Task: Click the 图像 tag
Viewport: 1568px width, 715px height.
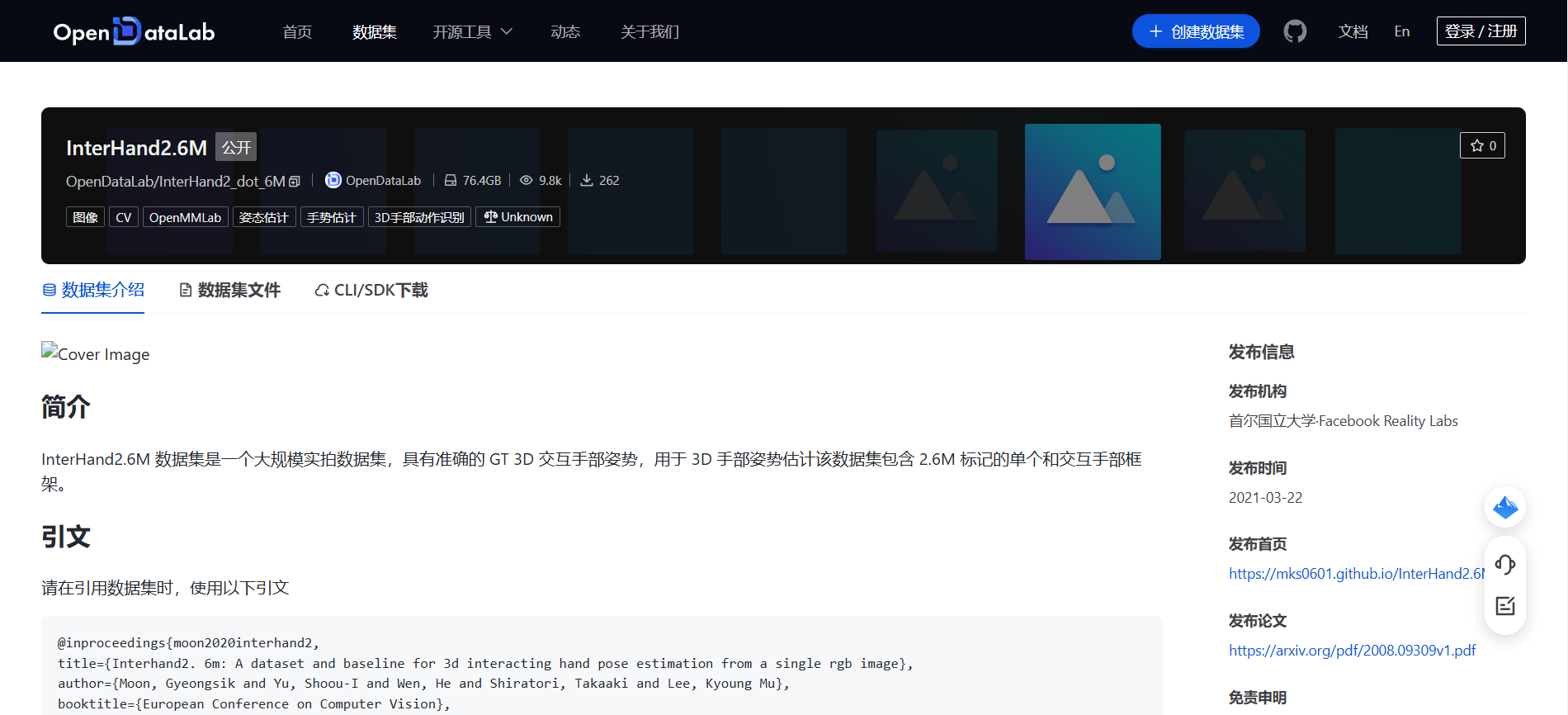Action: tap(85, 217)
